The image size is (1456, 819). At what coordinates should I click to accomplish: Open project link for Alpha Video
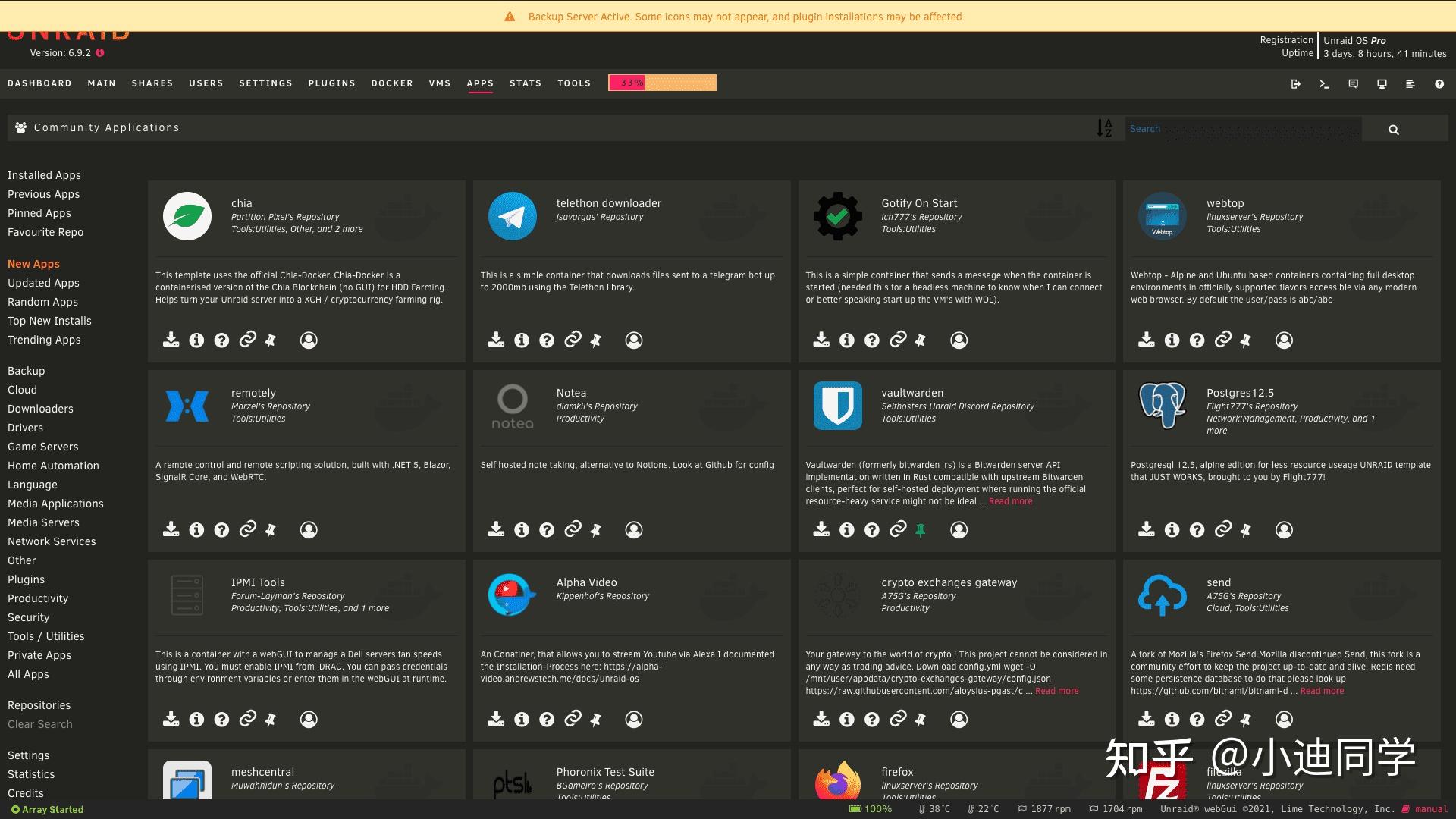573,718
